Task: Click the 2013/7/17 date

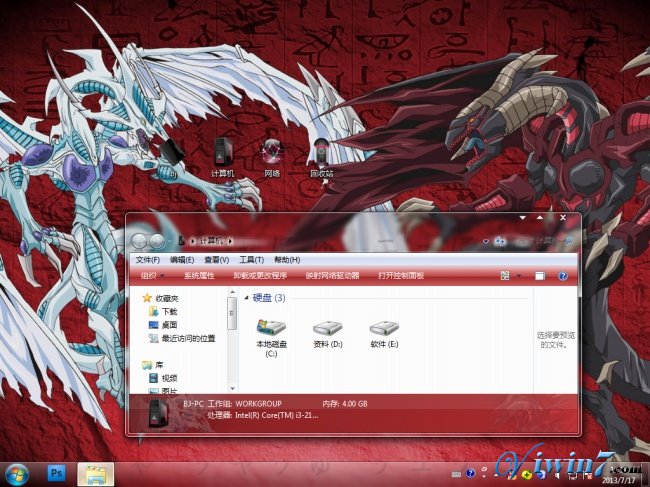Action: (x=618, y=480)
